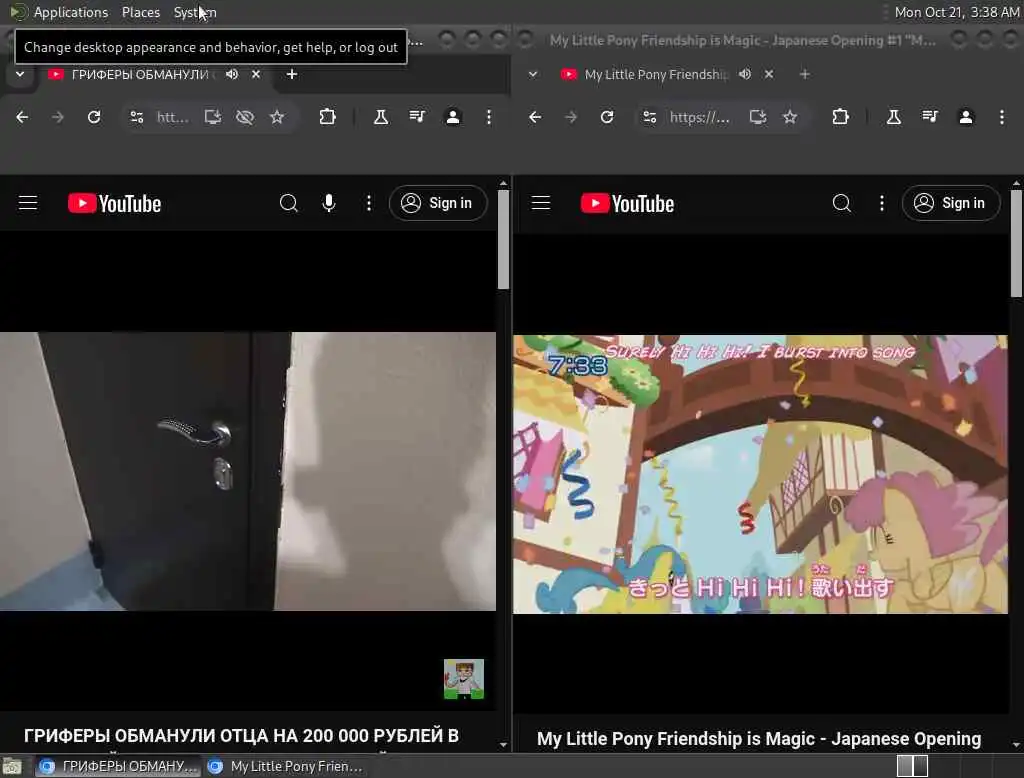The width and height of the screenshot is (1024, 778).
Task: Open a new tab in left browser
Action: 292,74
